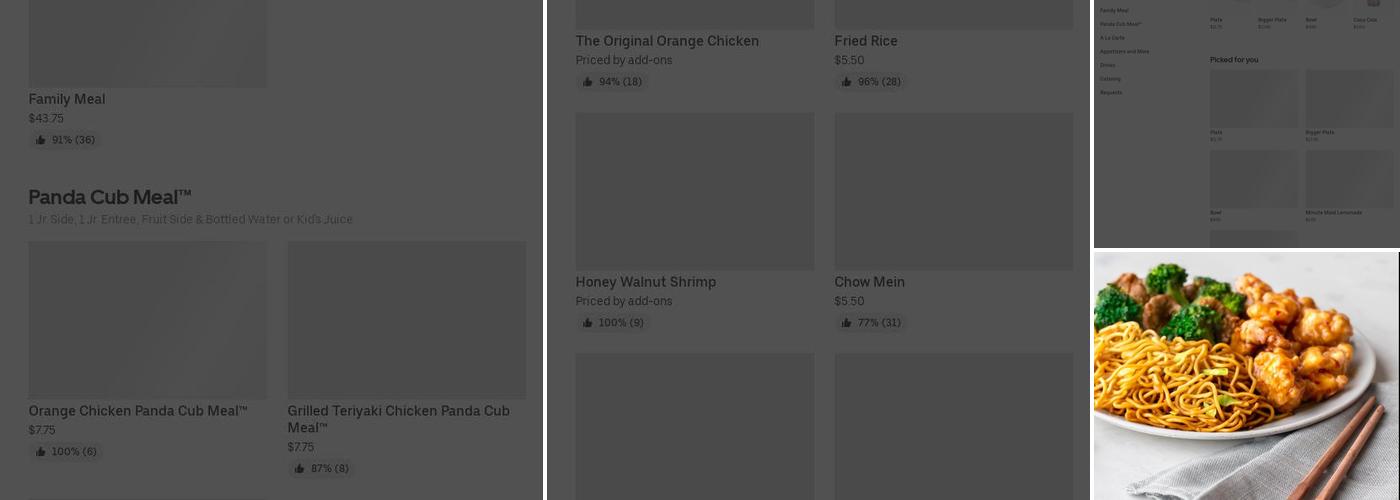Jump to Appetizers and More category

(x=1124, y=51)
